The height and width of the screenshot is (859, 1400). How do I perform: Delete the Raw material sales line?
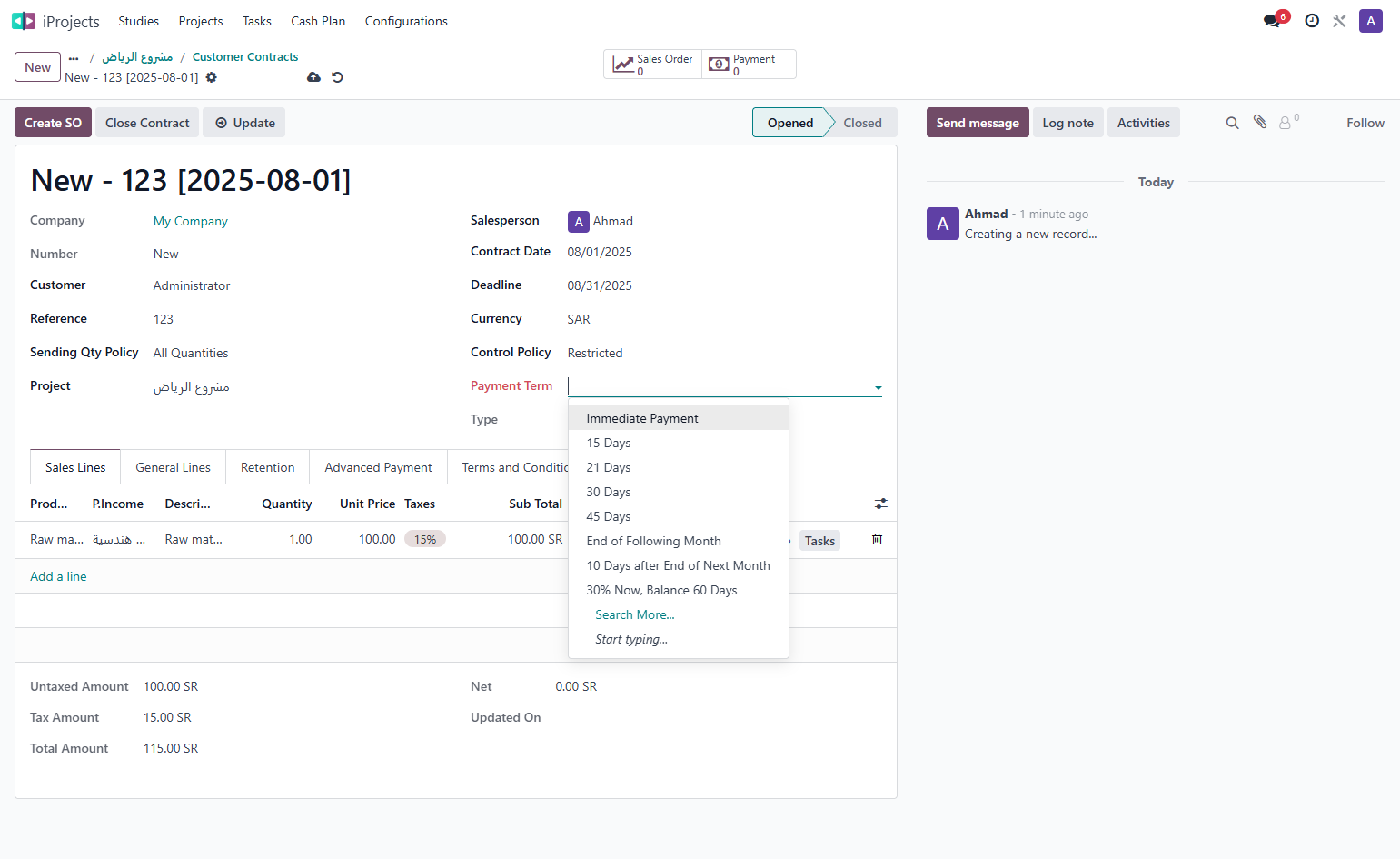[x=877, y=539]
